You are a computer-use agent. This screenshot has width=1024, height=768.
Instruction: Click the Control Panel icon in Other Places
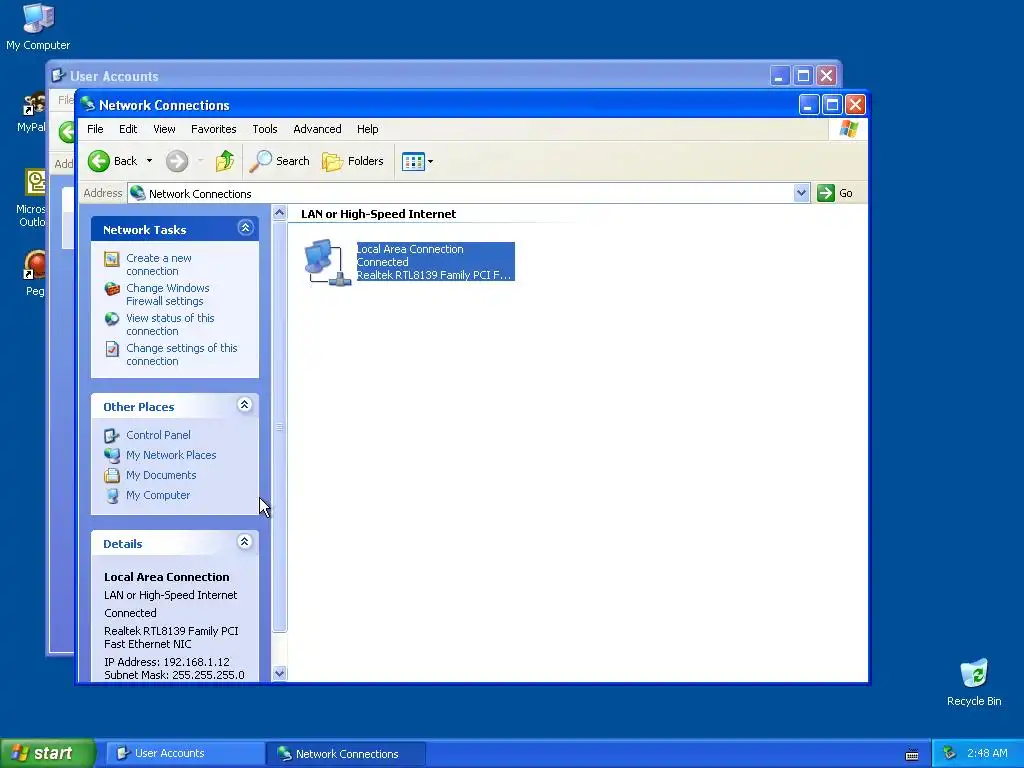coord(112,435)
